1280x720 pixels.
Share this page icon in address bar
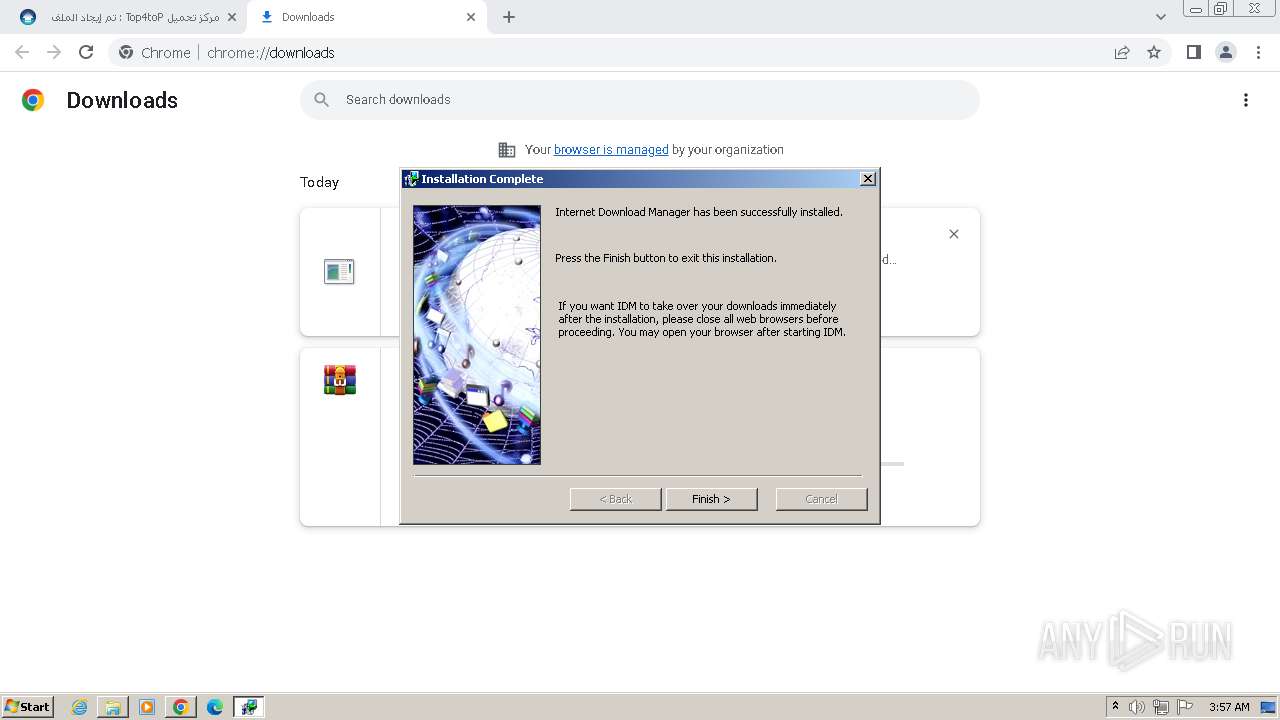coord(1122,52)
